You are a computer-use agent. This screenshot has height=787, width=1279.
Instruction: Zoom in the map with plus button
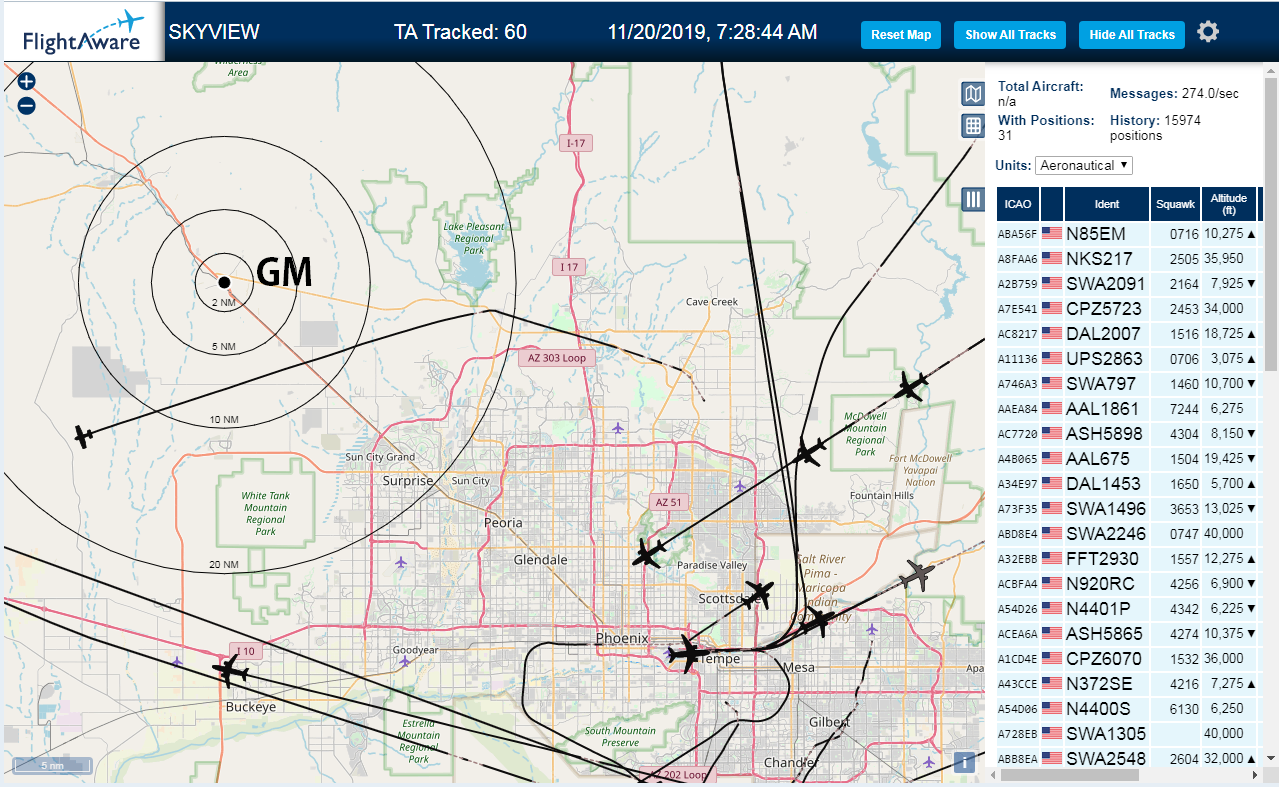point(27,82)
